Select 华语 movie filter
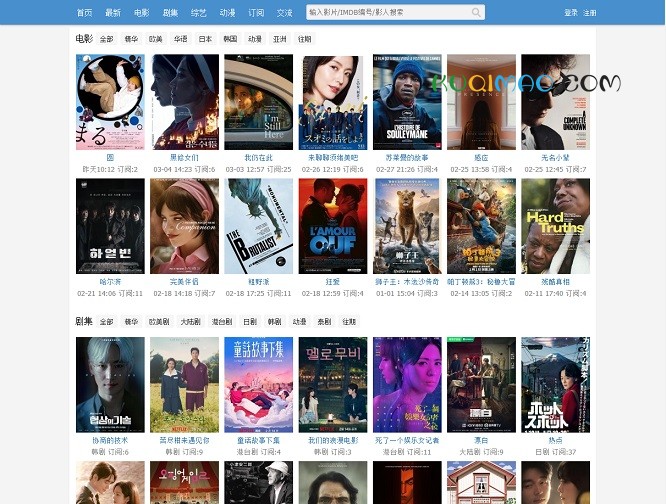The width and height of the screenshot is (666, 504). [x=180, y=39]
